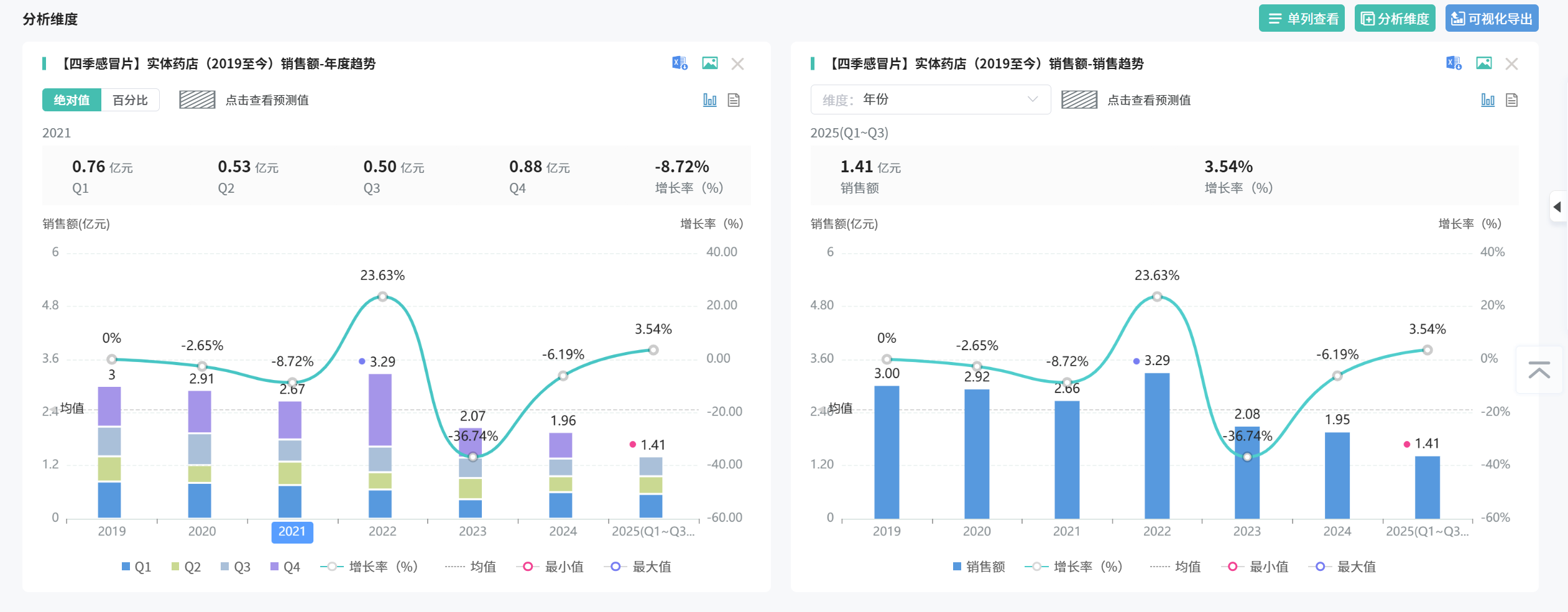Select the chart view icon on the right card

pyautogui.click(x=1488, y=100)
